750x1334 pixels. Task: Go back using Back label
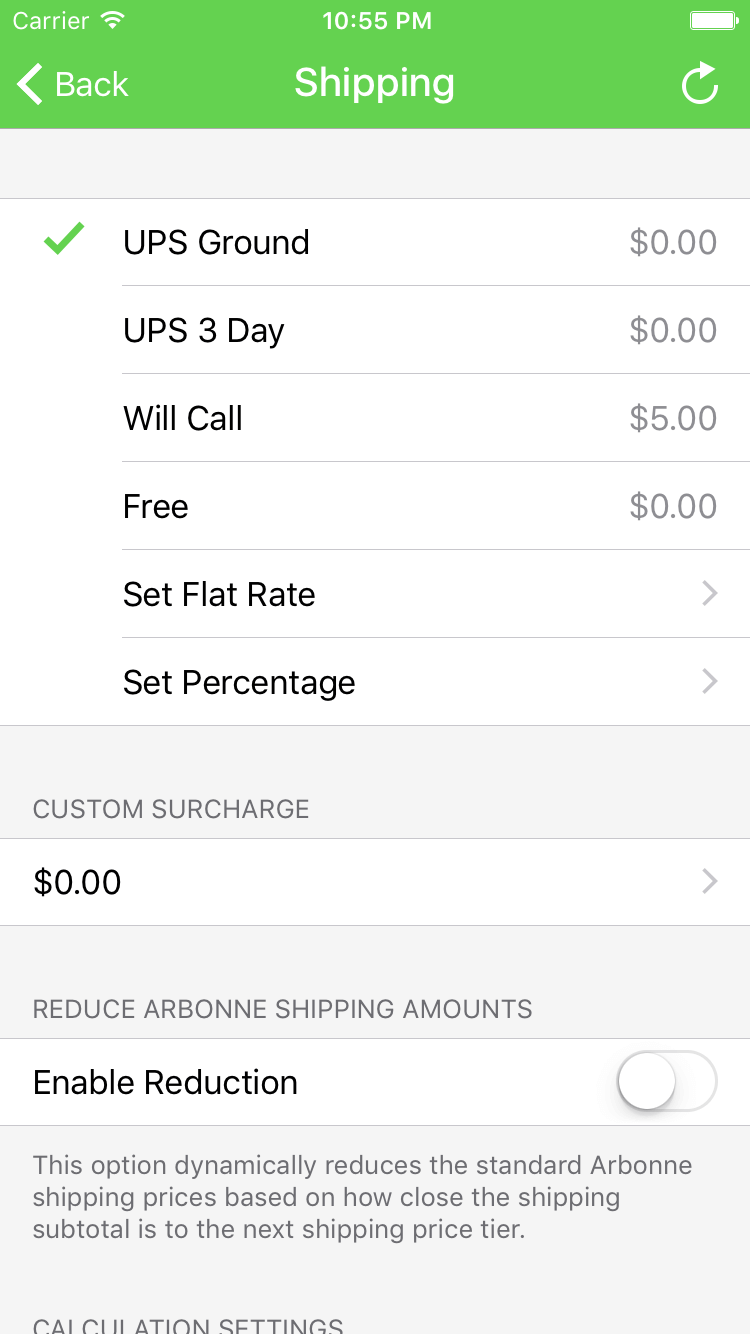[92, 84]
